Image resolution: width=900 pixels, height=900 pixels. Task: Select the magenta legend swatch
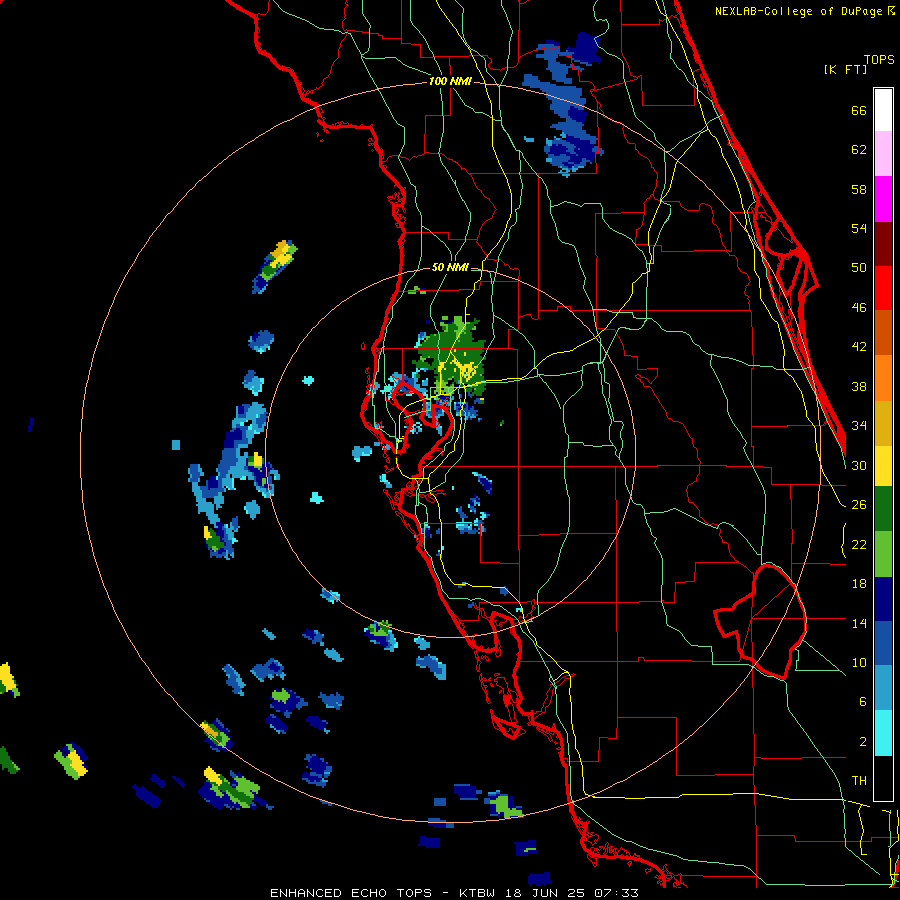[x=883, y=199]
